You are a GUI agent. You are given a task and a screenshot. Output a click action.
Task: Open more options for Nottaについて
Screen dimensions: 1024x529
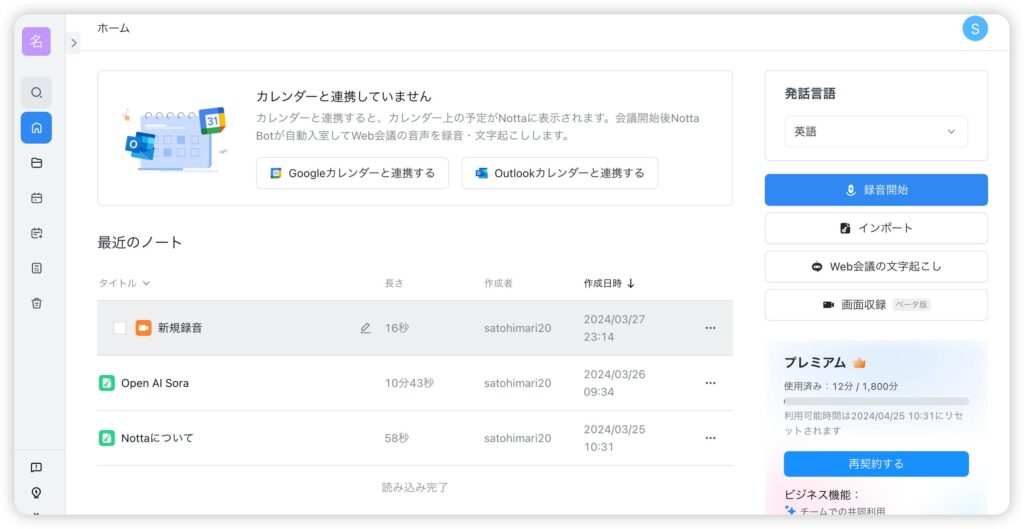(x=710, y=438)
